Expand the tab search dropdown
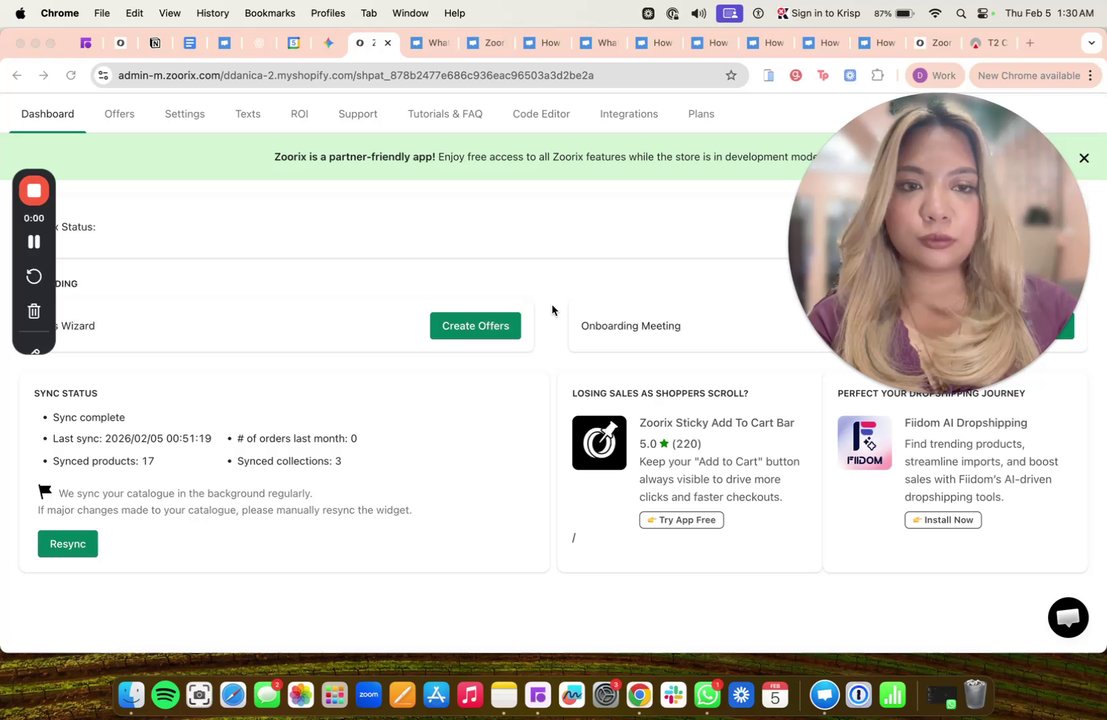This screenshot has height=720, width=1107. pos(1091,43)
